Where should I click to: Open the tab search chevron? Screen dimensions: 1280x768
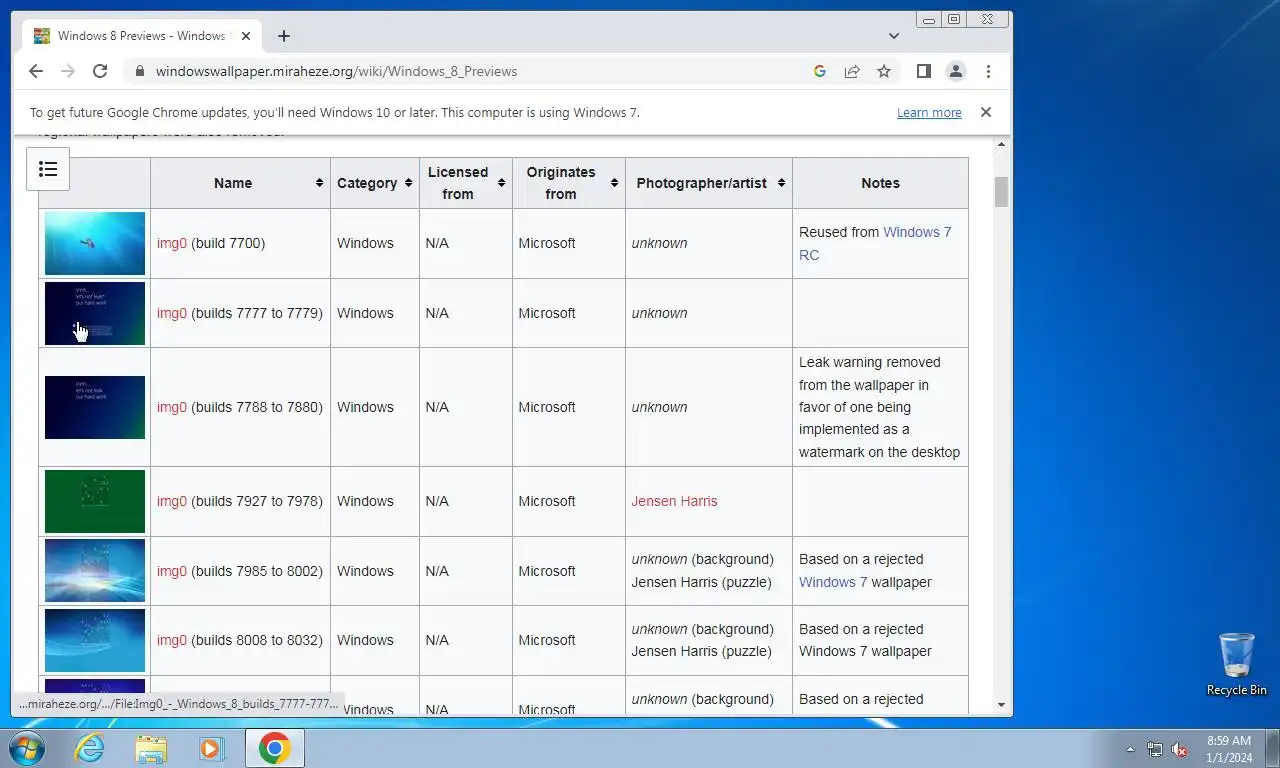click(x=893, y=36)
